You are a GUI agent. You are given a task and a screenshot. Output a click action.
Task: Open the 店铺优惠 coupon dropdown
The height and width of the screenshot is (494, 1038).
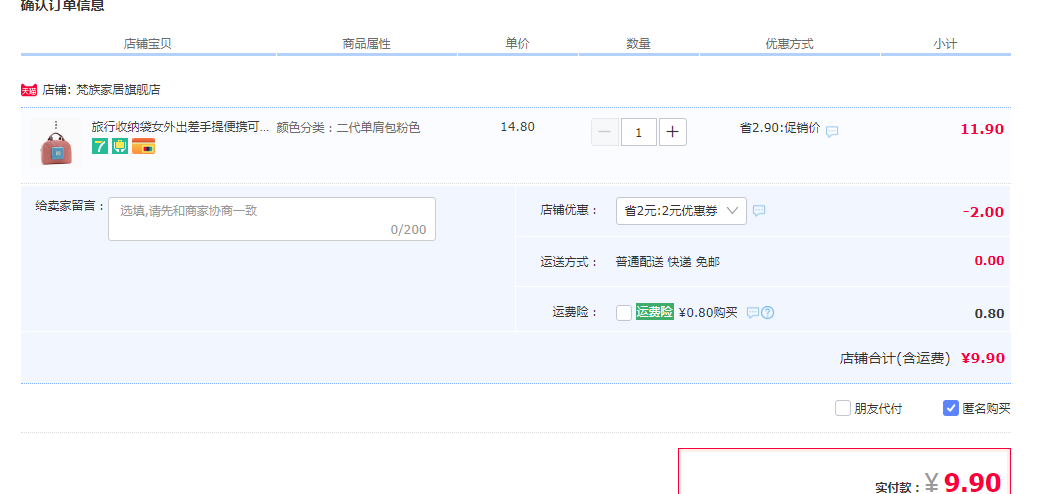point(681,211)
